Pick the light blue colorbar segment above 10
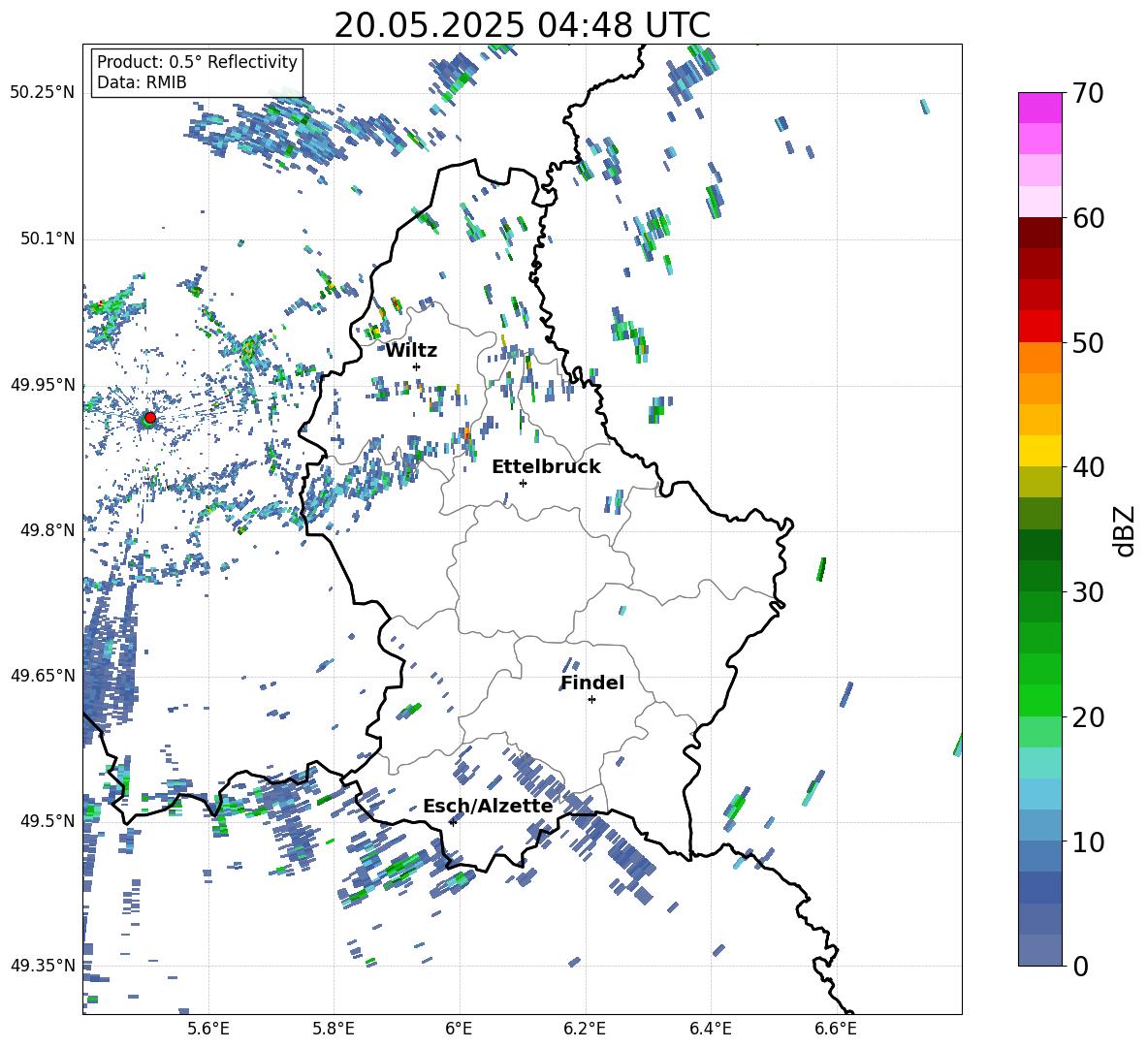The image size is (1148, 1048). 1040,794
